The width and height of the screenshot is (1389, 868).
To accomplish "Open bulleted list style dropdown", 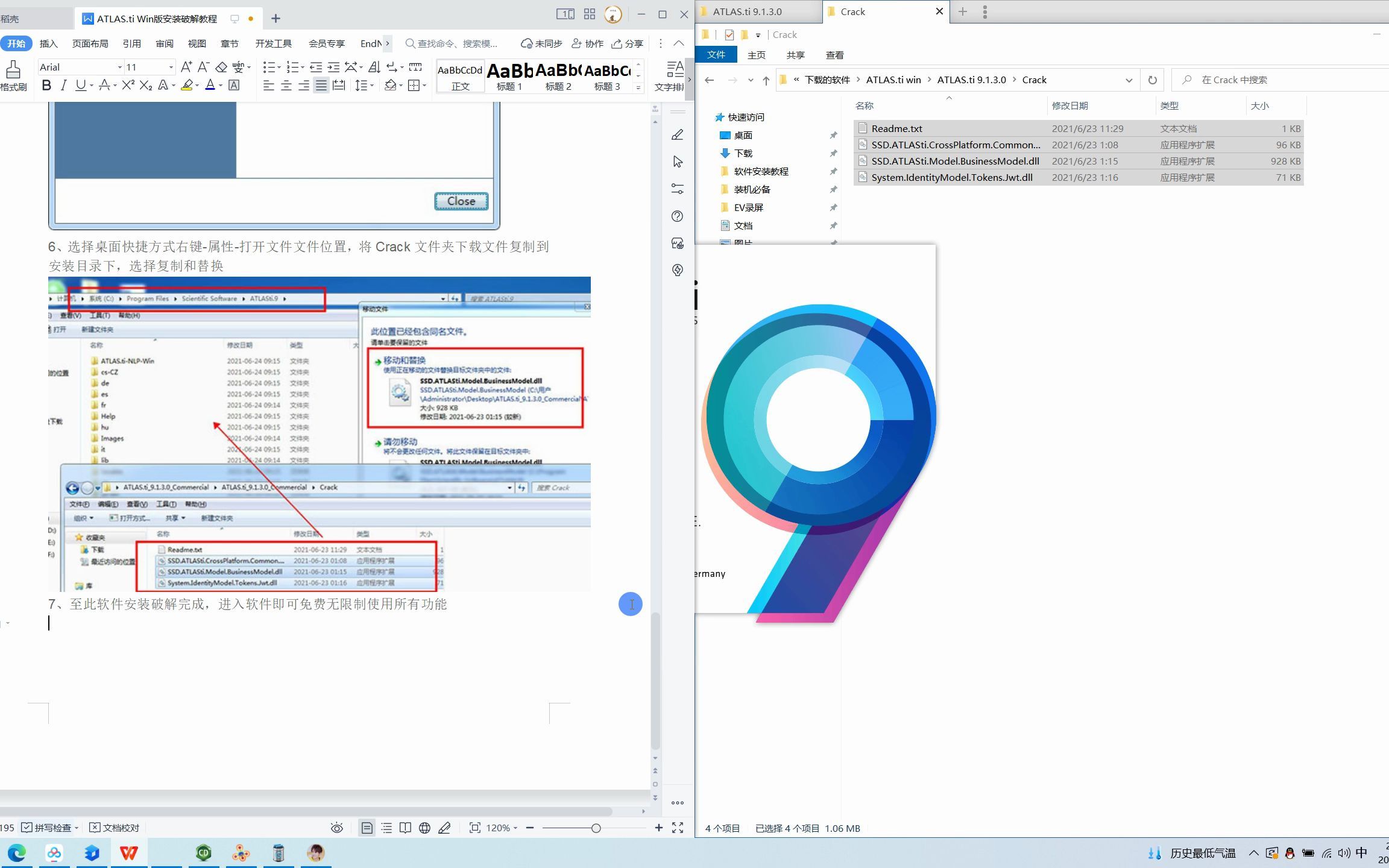I will point(279,68).
